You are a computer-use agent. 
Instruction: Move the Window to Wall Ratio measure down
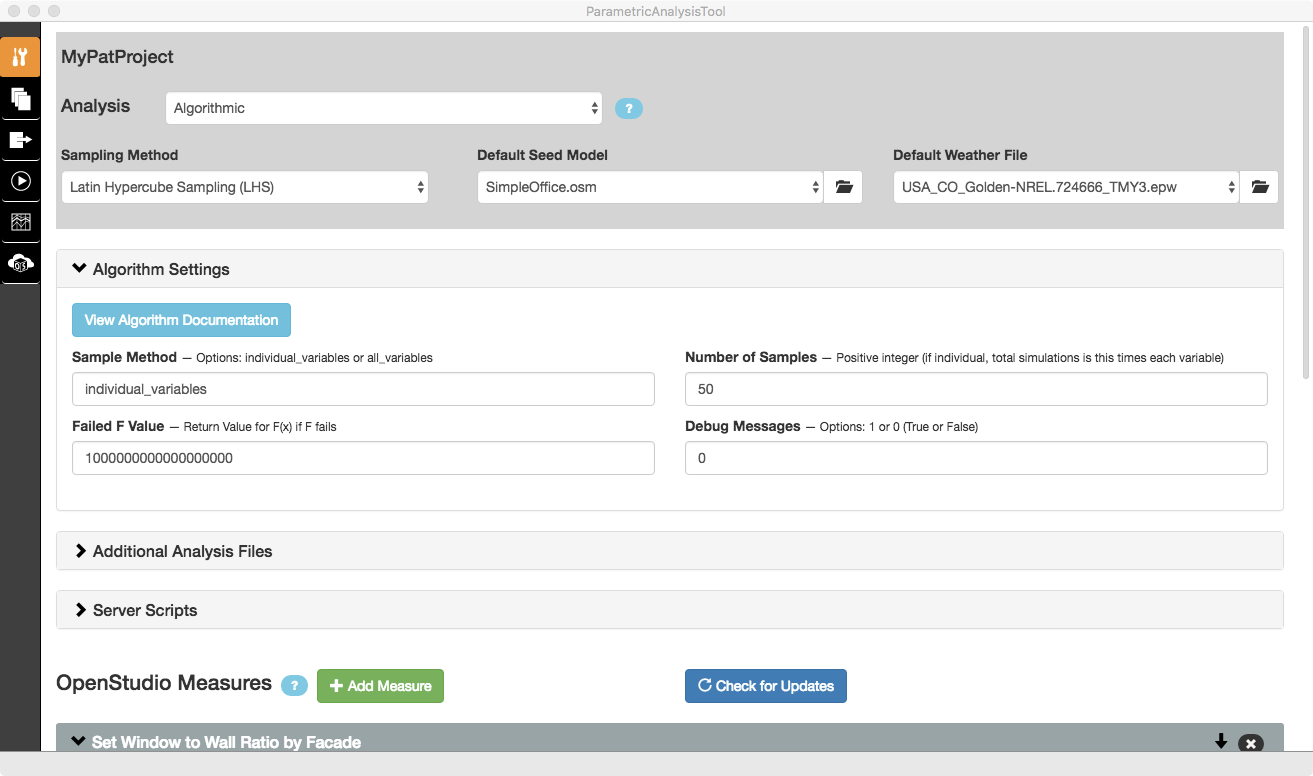coord(1220,741)
